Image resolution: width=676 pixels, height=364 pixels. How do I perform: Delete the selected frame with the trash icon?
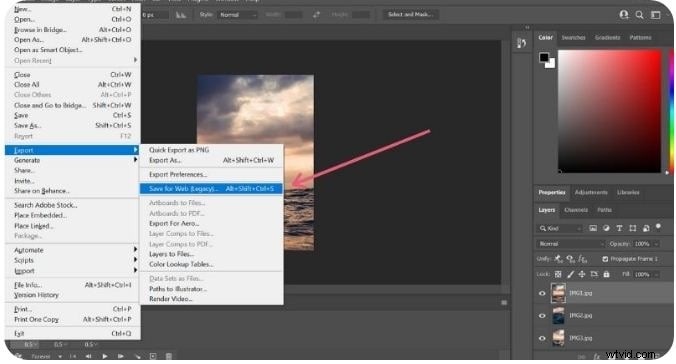pyautogui.click(x=169, y=356)
